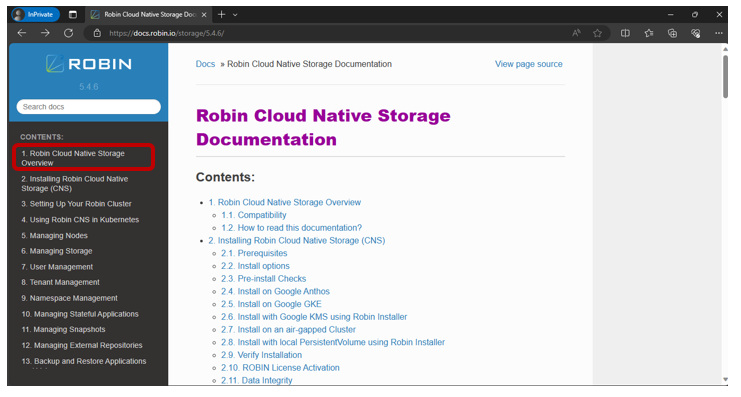Viewport: 741px width, 397px height.
Task: Open the favorites list icon
Action: [x=649, y=33]
